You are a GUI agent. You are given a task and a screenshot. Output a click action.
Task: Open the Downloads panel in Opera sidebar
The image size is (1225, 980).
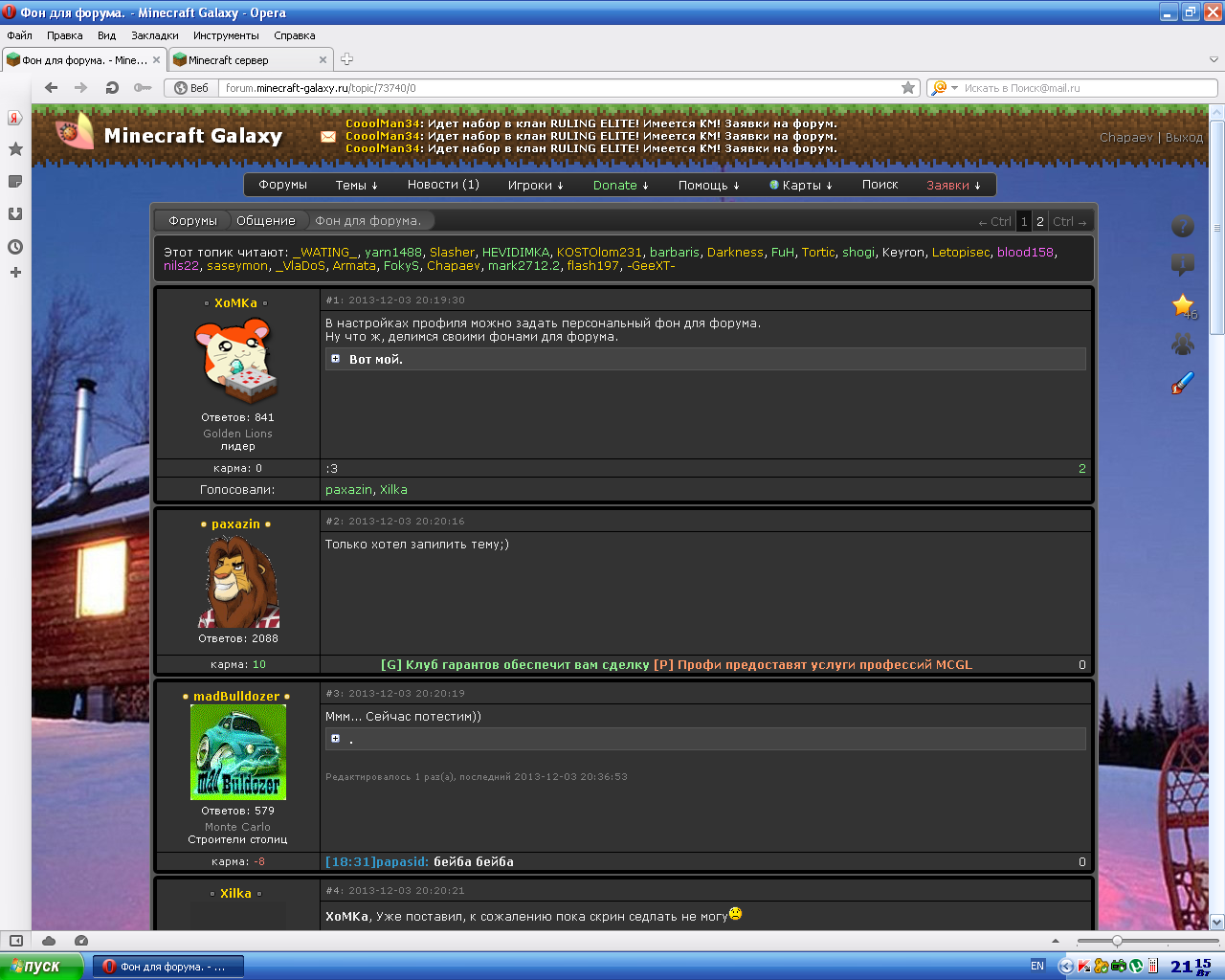point(15,213)
